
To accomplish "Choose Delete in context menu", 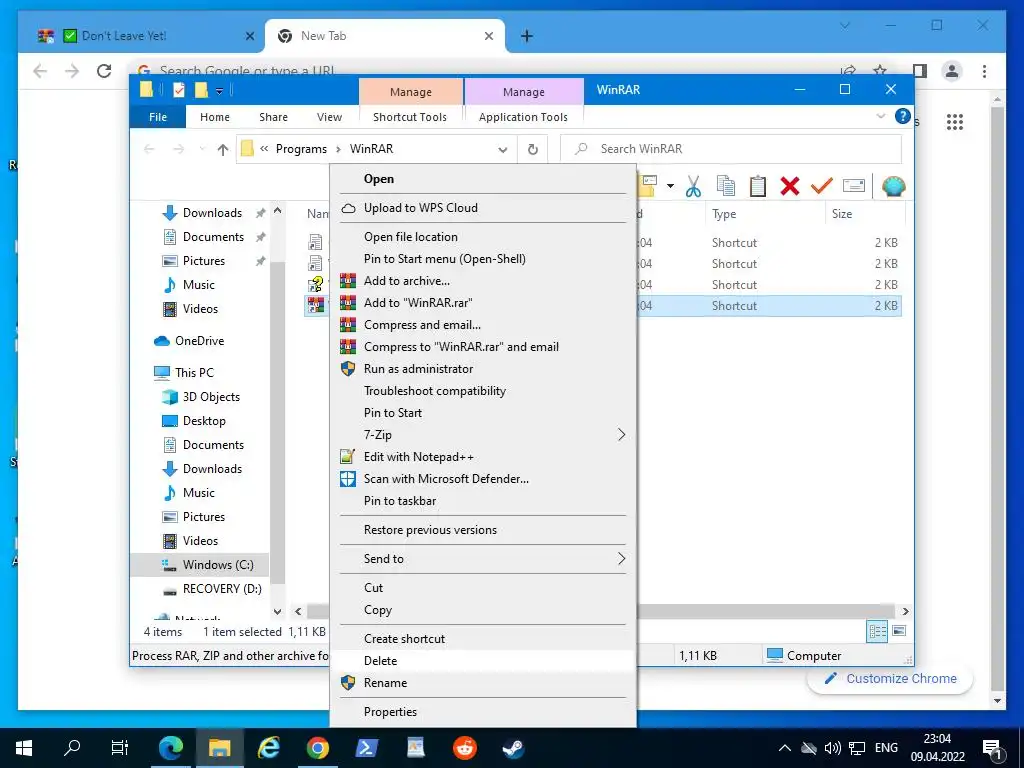I will point(483,661).
